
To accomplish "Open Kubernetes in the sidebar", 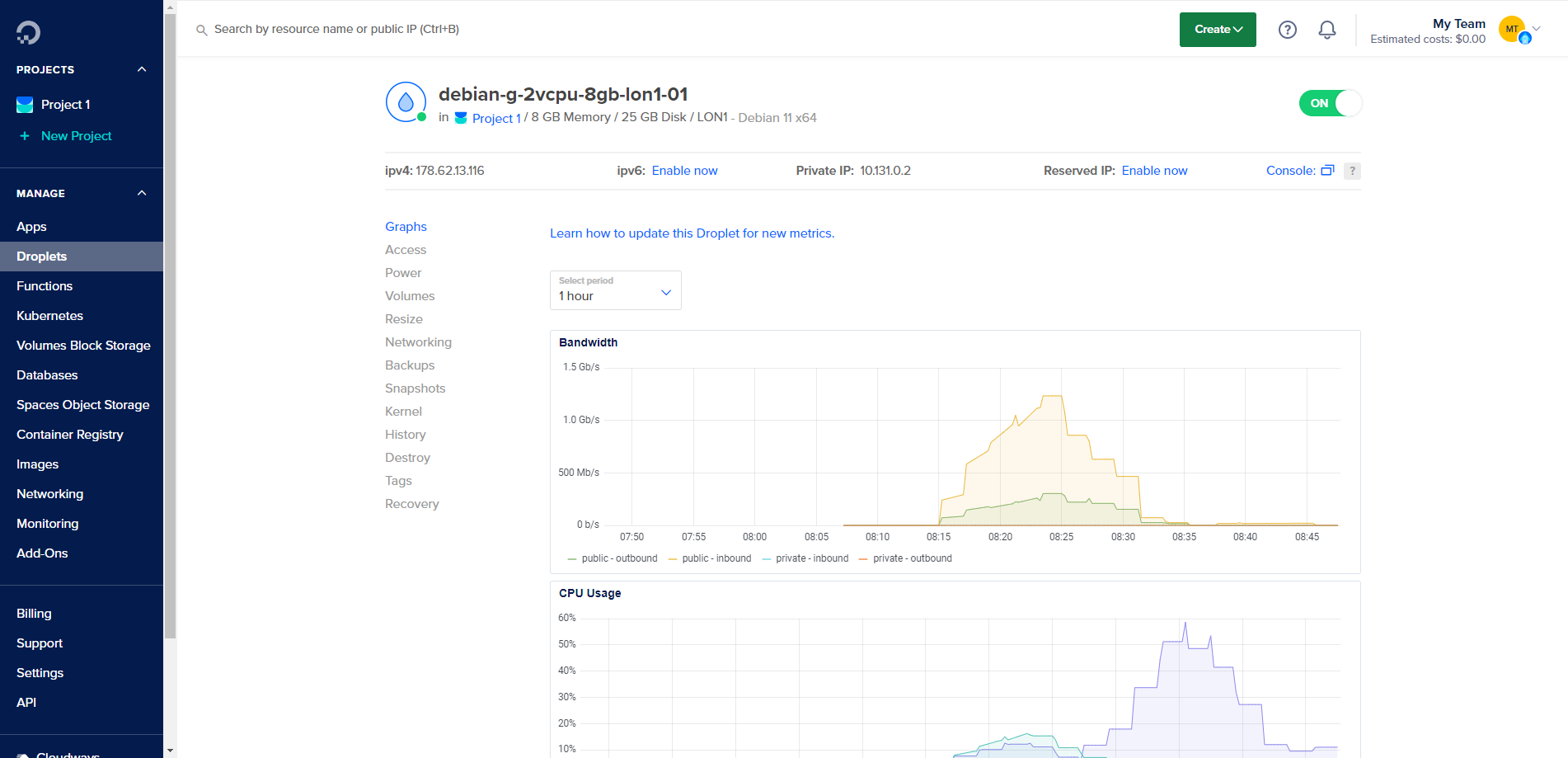I will (x=49, y=316).
